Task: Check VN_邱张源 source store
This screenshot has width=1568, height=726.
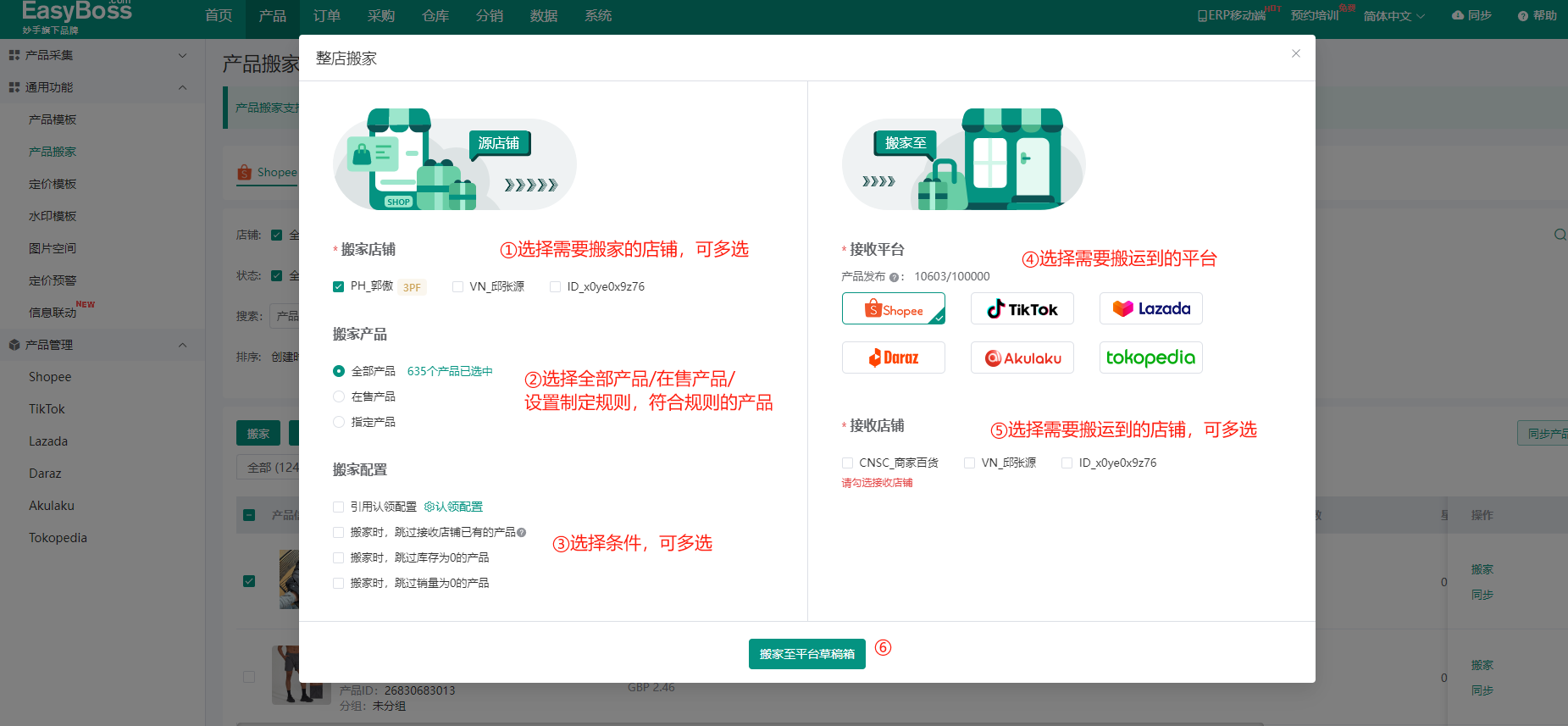Action: (x=457, y=286)
